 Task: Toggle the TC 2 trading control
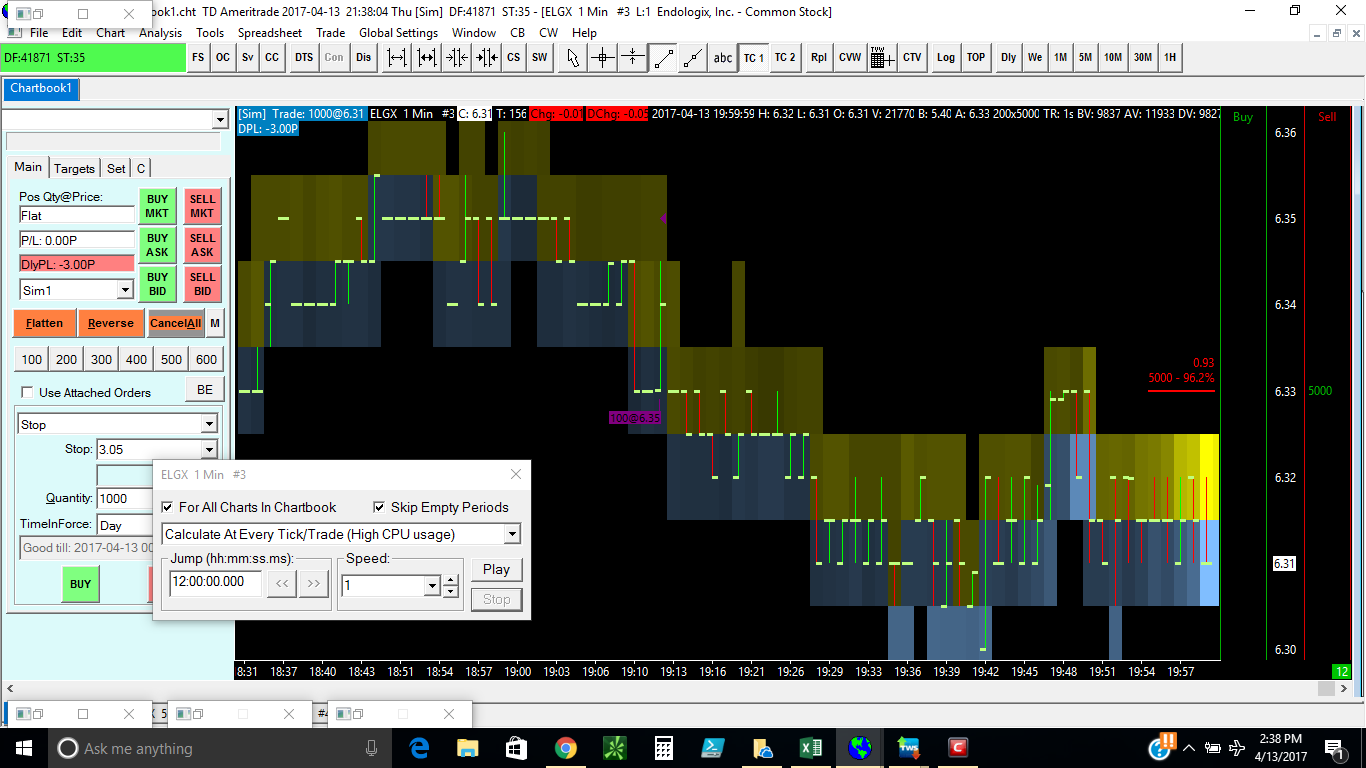[785, 58]
